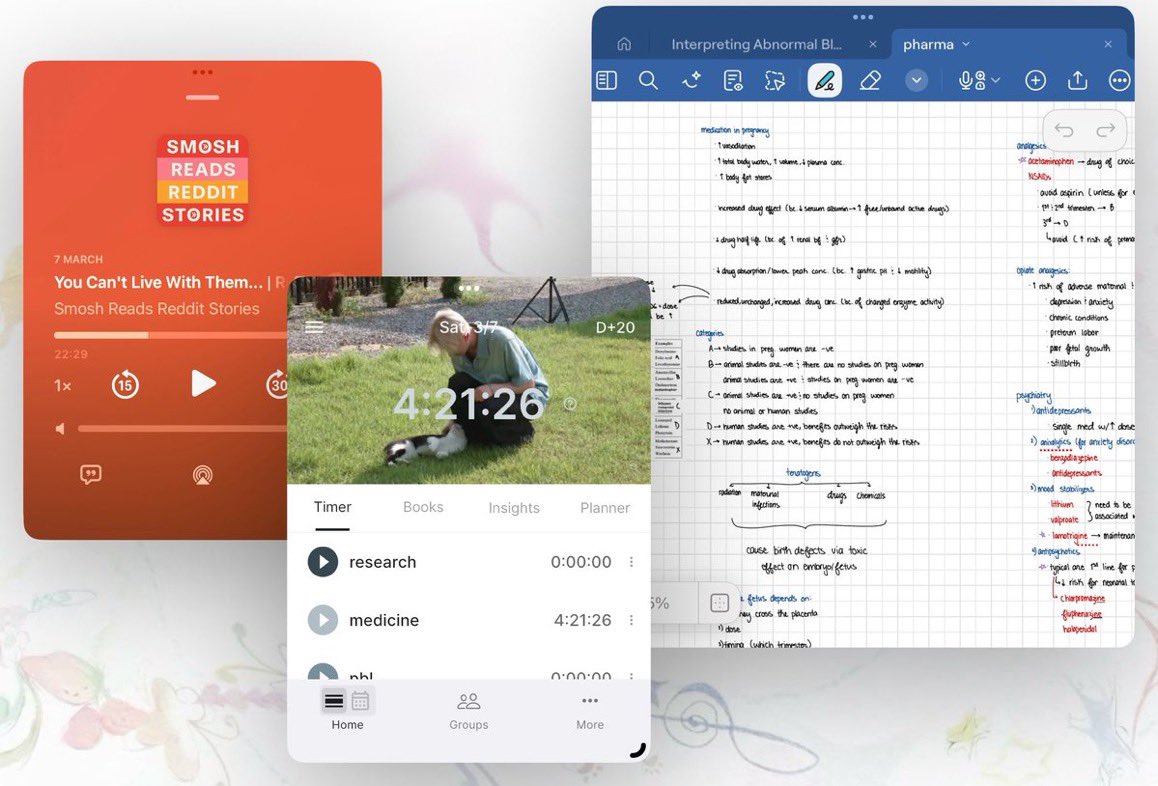Select the Timer tab
1158x786 pixels.
tap(332, 508)
